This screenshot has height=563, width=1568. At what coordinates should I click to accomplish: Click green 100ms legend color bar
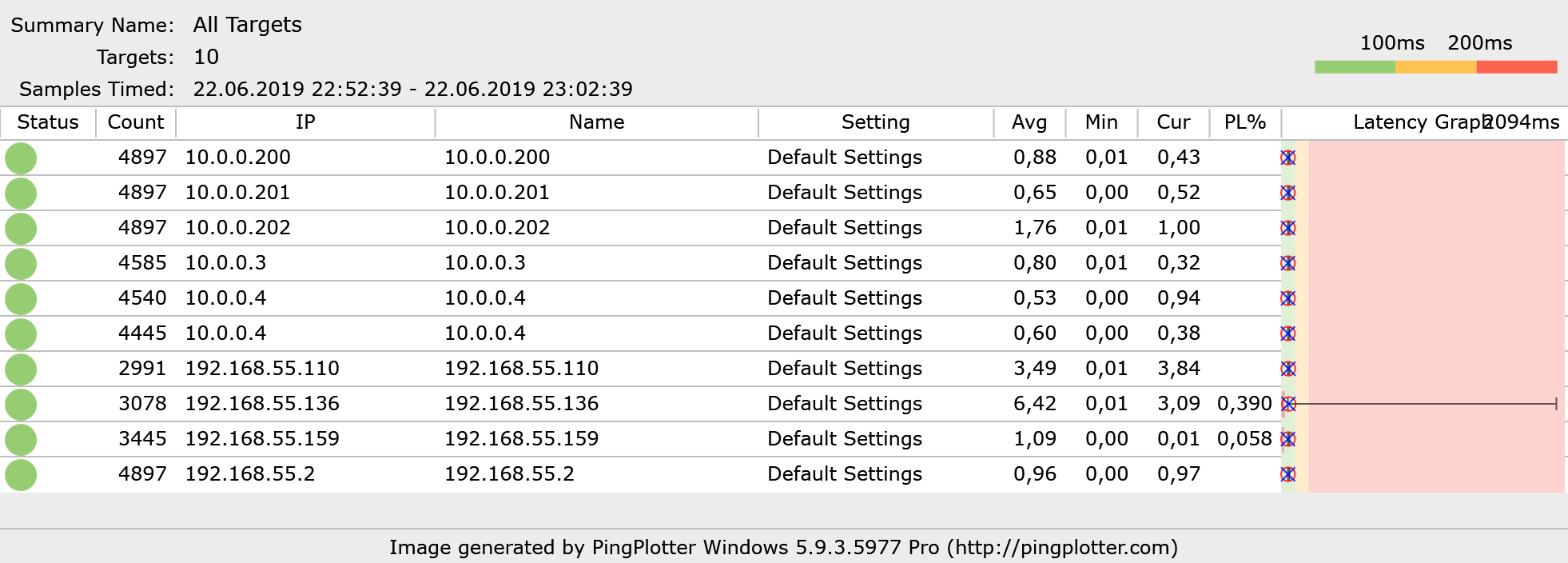1355,67
